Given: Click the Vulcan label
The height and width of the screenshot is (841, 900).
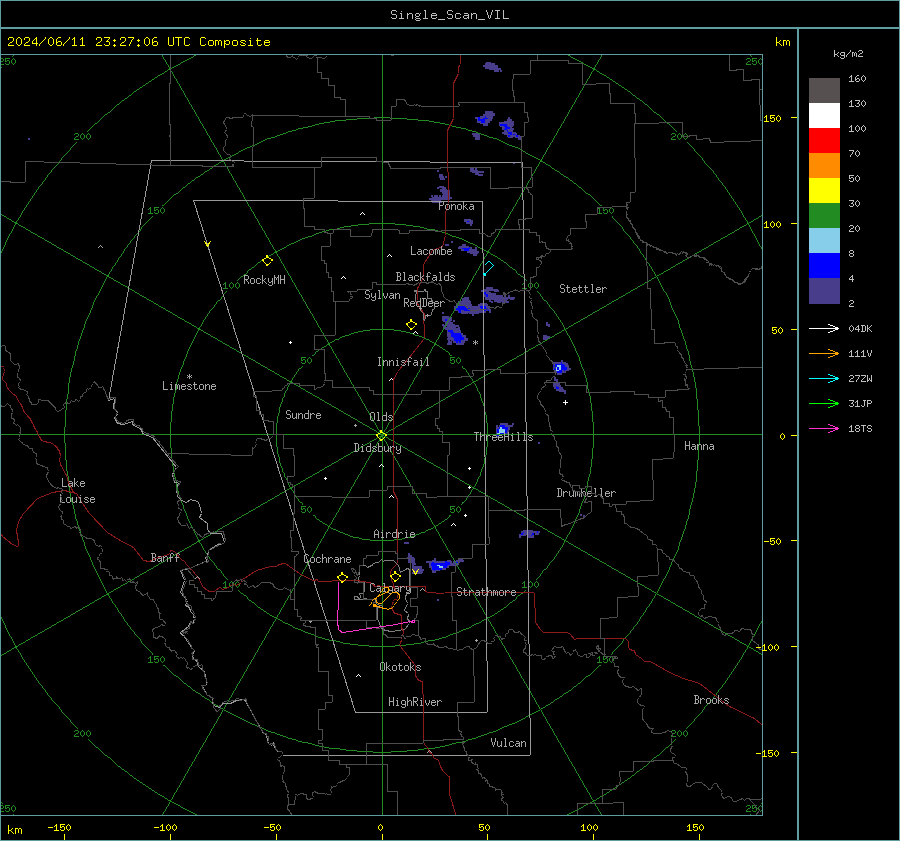Looking at the screenshot, I should (508, 743).
